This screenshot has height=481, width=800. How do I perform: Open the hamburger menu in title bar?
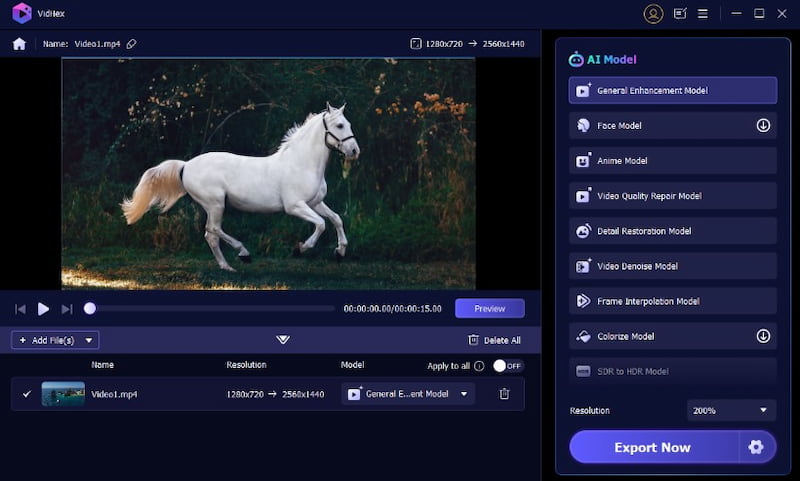click(x=703, y=14)
